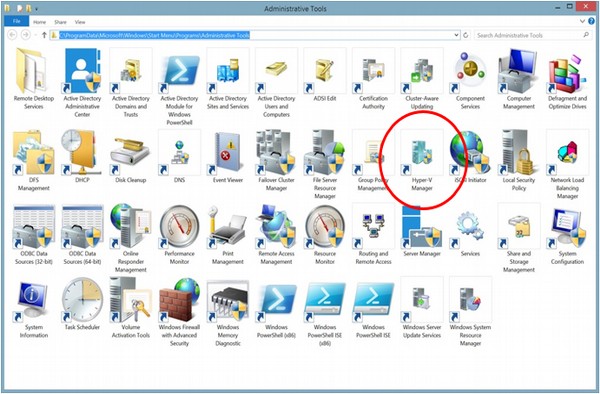Launch Task Scheduler
Viewport: 600px width, 394px height.
pyautogui.click(x=82, y=304)
